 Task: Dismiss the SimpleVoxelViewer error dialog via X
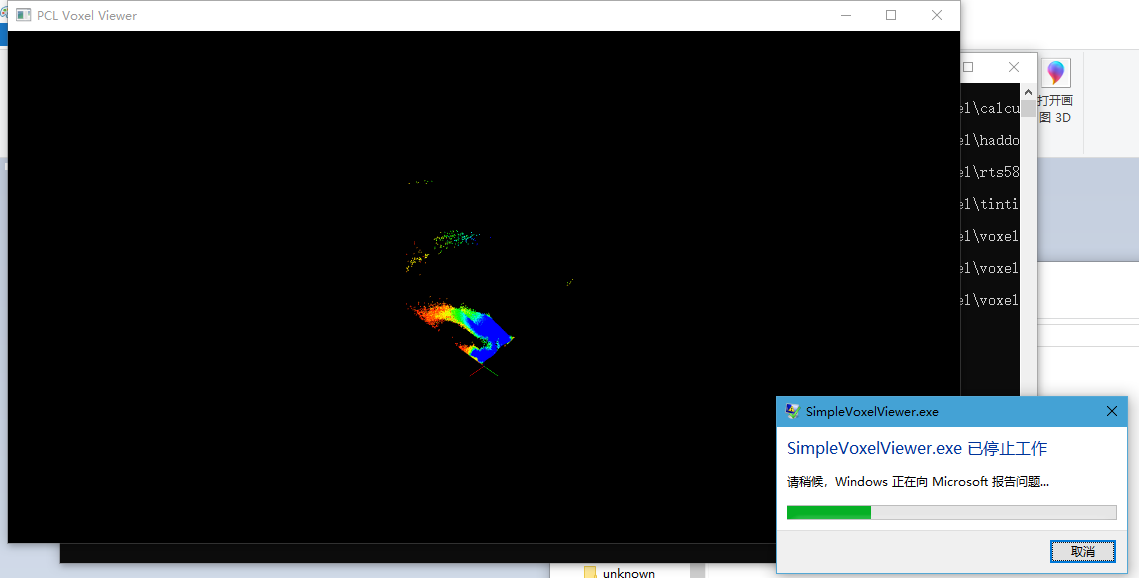point(1111,411)
